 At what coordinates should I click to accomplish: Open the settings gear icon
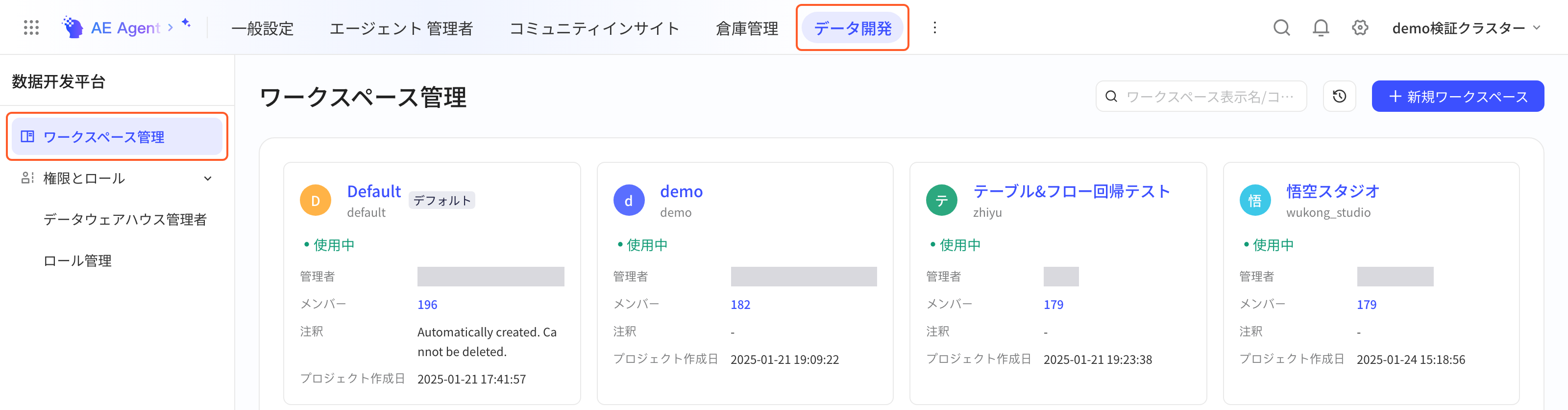(1360, 27)
